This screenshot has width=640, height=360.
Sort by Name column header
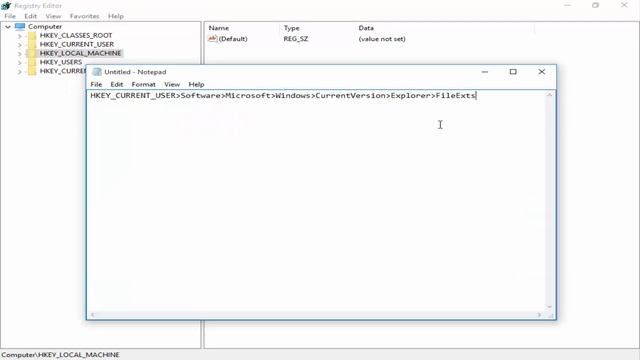click(218, 28)
